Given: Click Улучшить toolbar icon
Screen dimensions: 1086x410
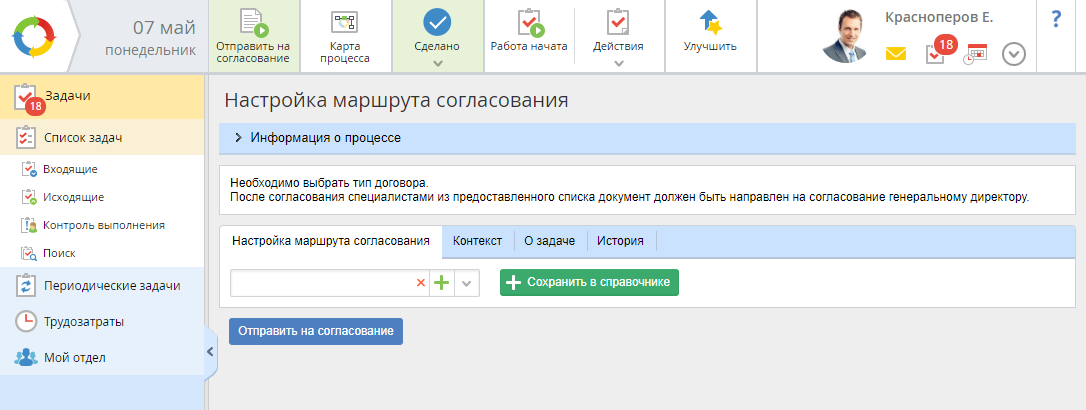Looking at the screenshot, I should click(710, 32).
